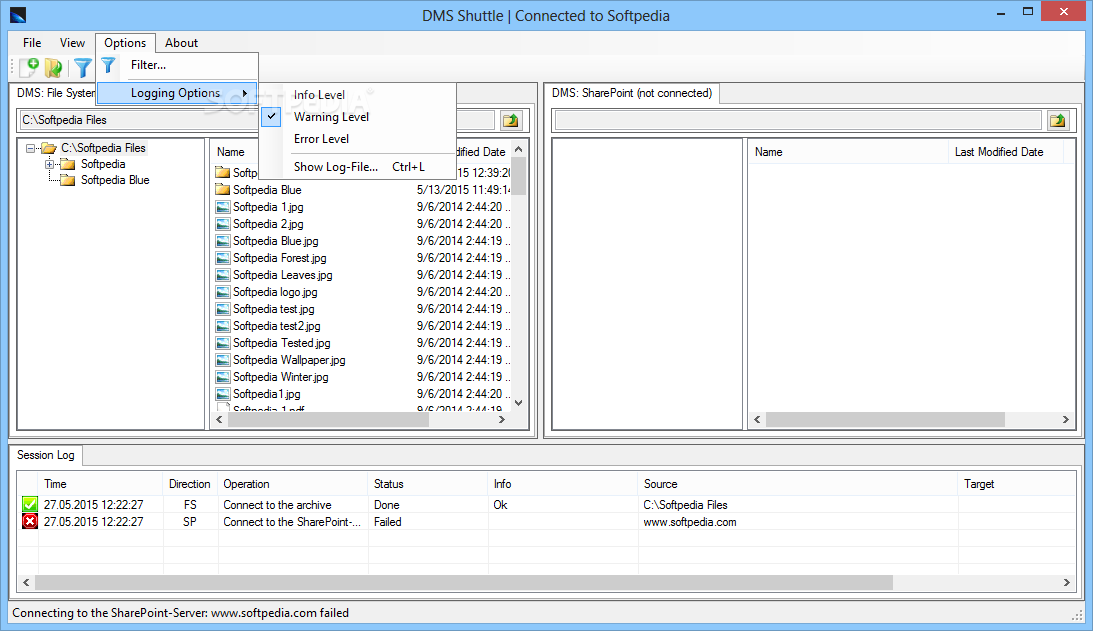1093x631 pixels.
Task: Open the View menu
Action: (72, 43)
